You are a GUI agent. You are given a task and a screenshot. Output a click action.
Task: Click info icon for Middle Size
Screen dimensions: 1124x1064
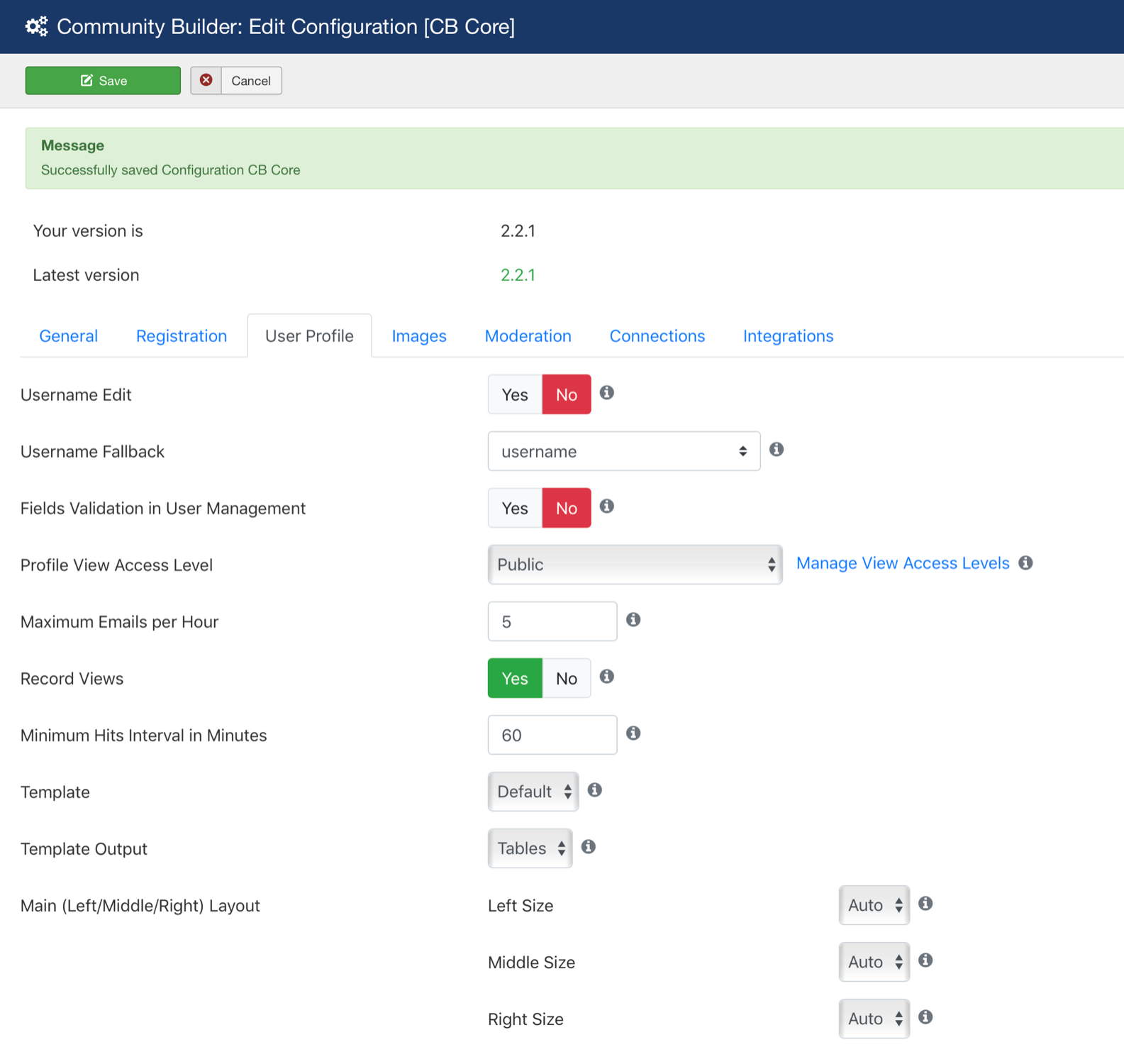tap(925, 960)
